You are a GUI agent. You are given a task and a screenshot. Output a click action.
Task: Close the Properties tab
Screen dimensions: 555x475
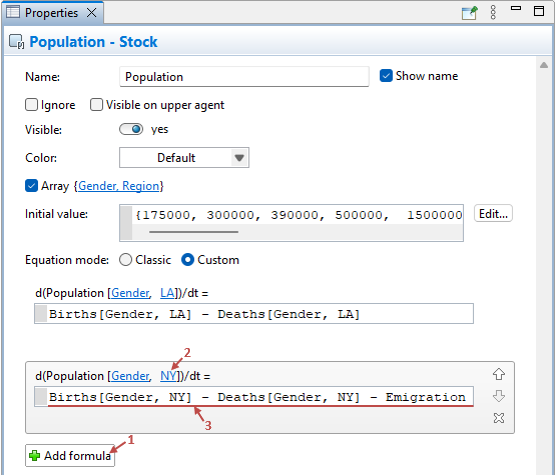(92, 13)
